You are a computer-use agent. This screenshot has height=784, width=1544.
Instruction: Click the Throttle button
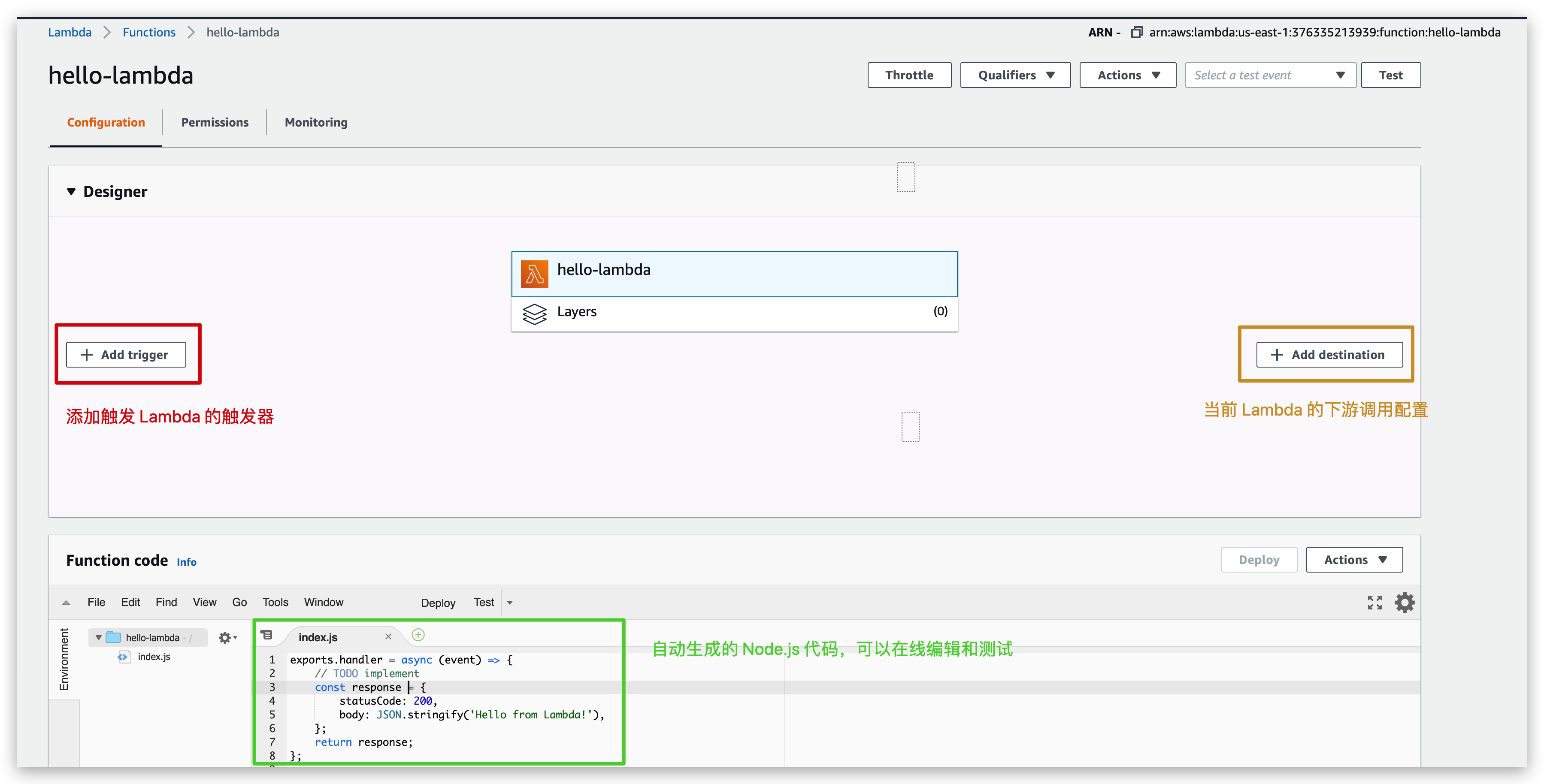pyautogui.click(x=909, y=75)
